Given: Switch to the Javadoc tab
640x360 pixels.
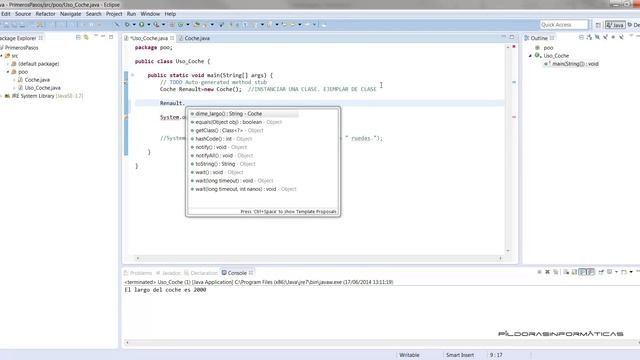Looking at the screenshot, I should click(x=168, y=273).
